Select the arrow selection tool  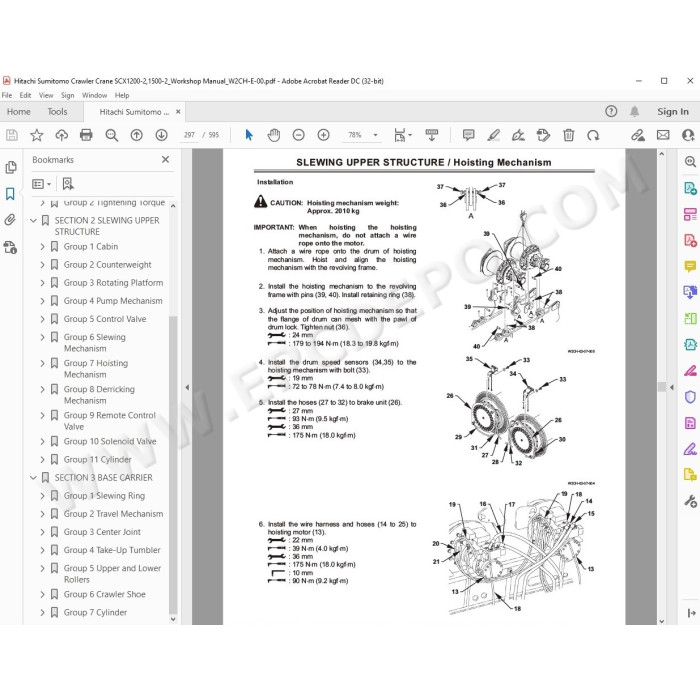point(249,135)
